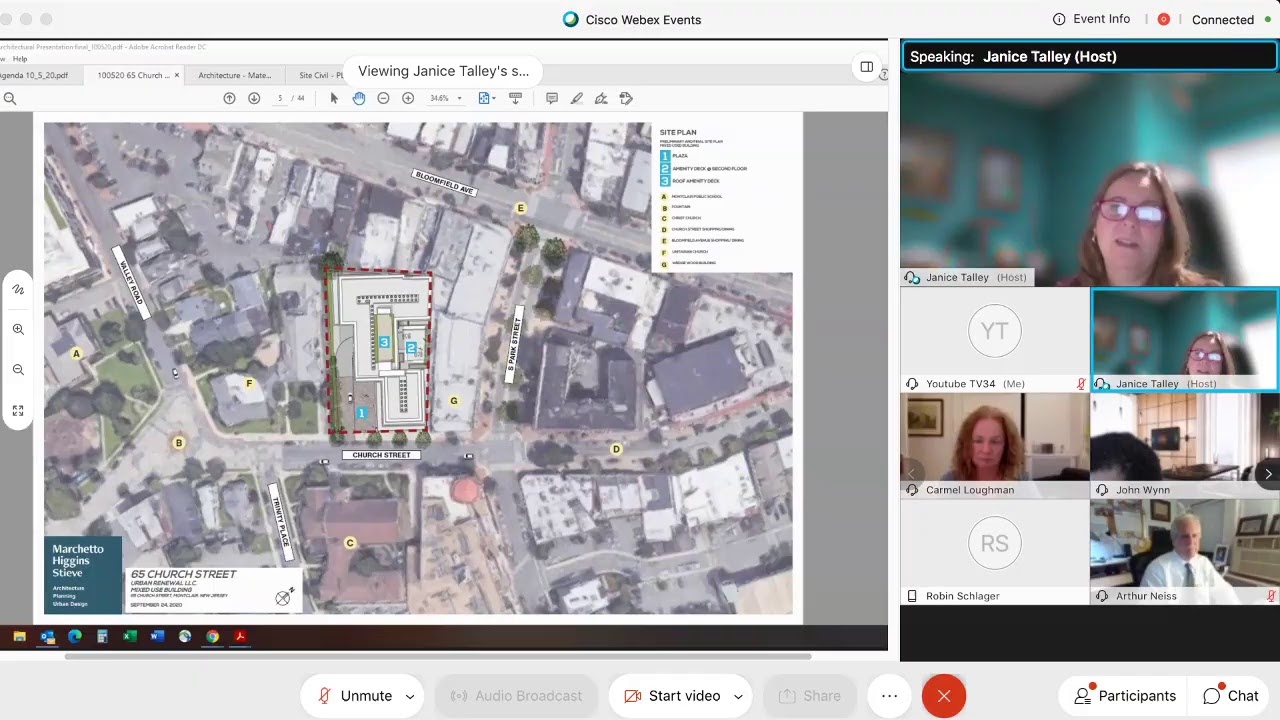Click the Share content button
This screenshot has height=720, width=1280.
point(809,696)
